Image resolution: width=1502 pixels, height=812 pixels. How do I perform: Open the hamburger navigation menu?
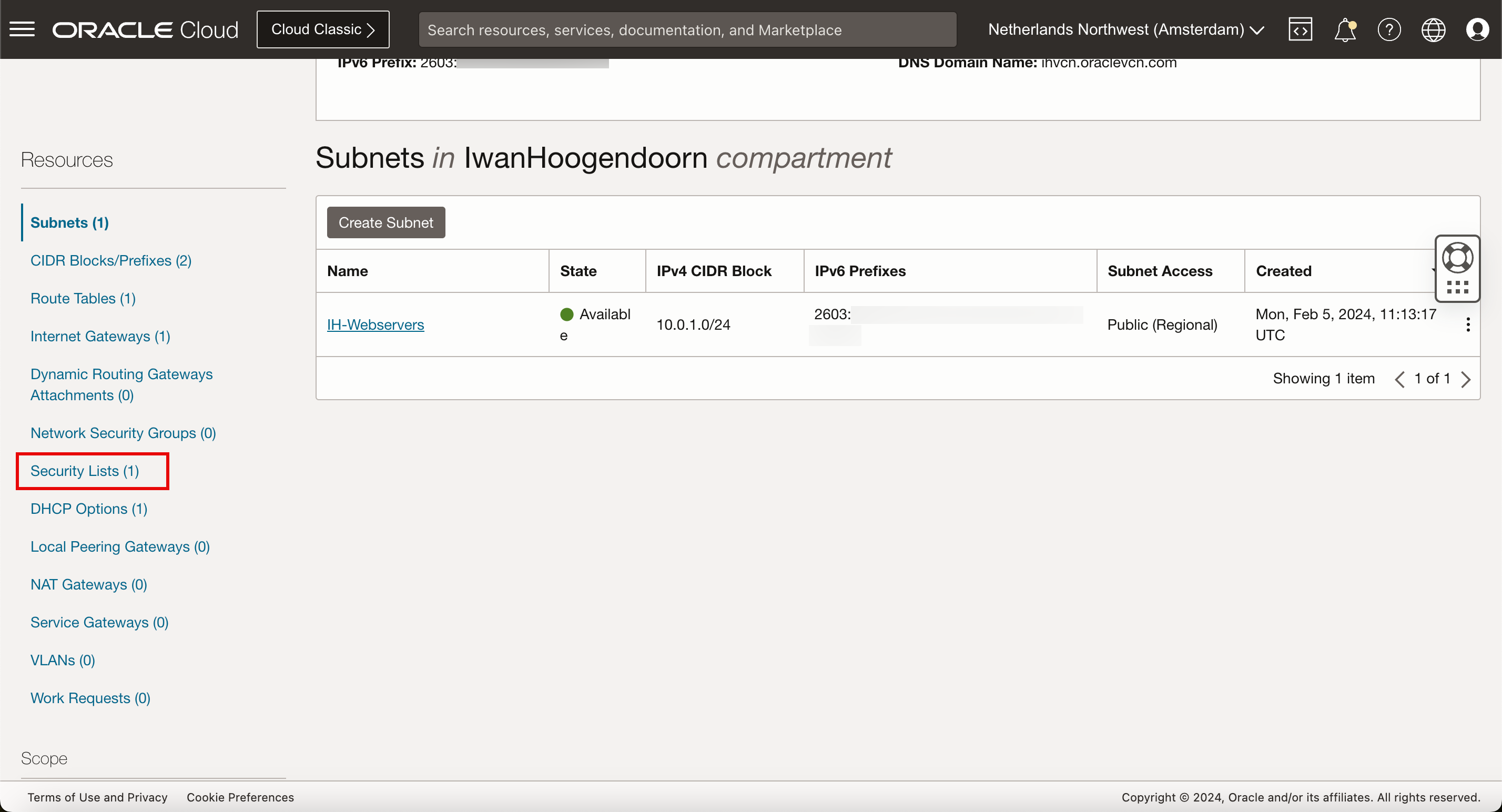[x=22, y=29]
